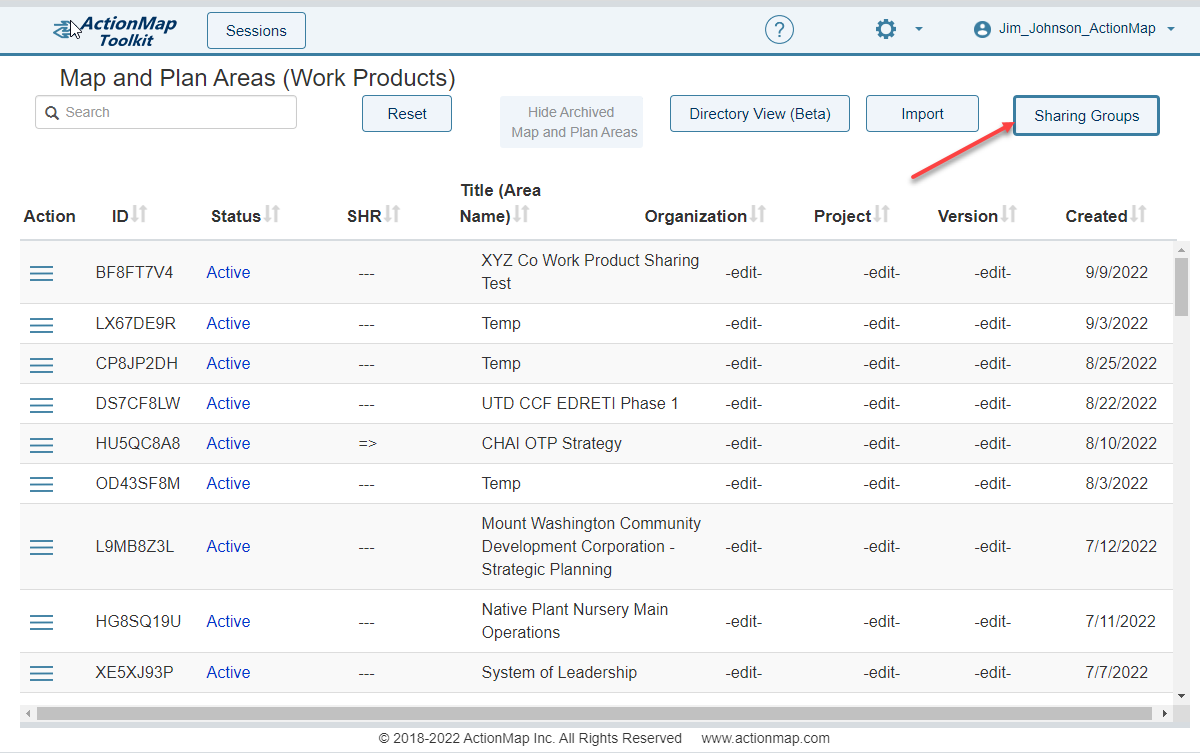Click the => share indicator for HU5QC8A8
Image resolution: width=1200 pixels, height=753 pixels.
pos(367,444)
